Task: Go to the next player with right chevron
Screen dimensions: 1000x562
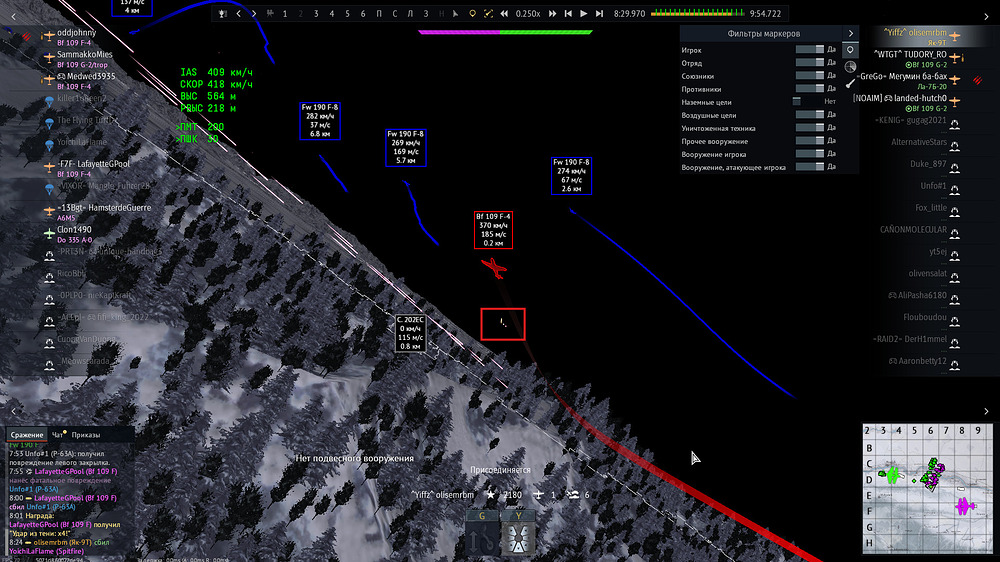Action: tap(254, 13)
